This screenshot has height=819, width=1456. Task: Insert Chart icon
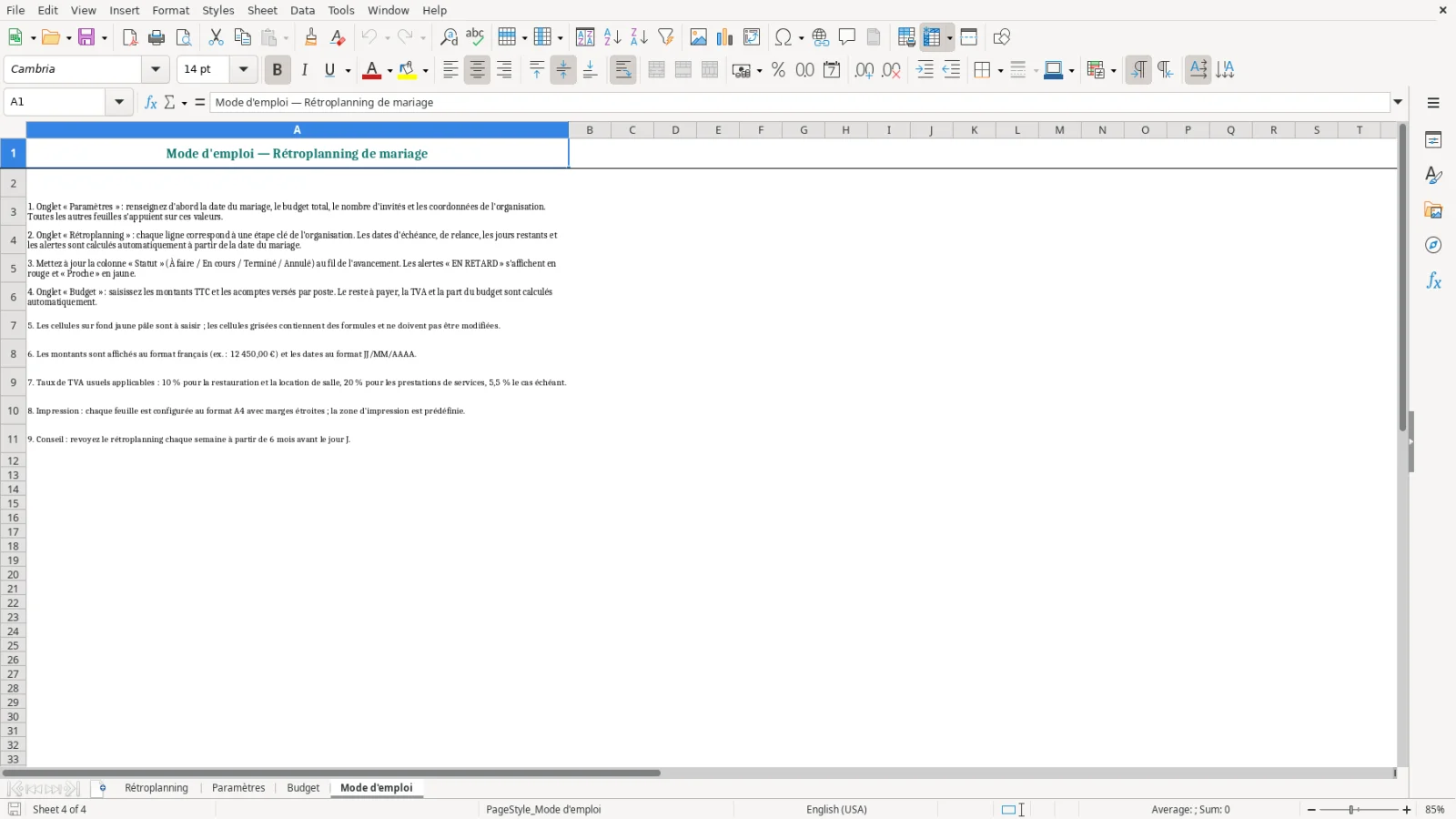click(x=724, y=37)
